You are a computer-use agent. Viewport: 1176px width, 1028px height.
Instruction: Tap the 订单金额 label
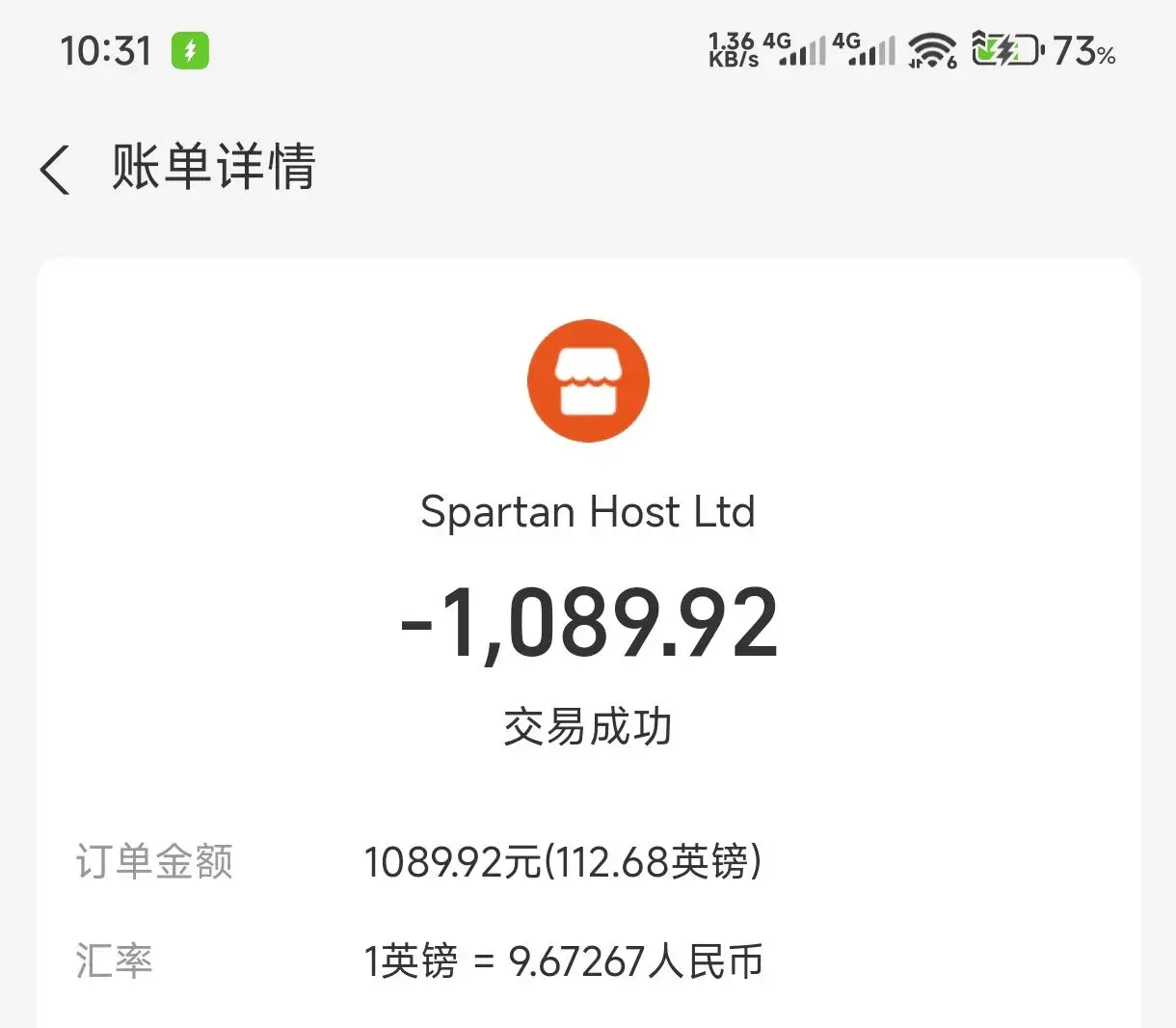[x=154, y=861]
